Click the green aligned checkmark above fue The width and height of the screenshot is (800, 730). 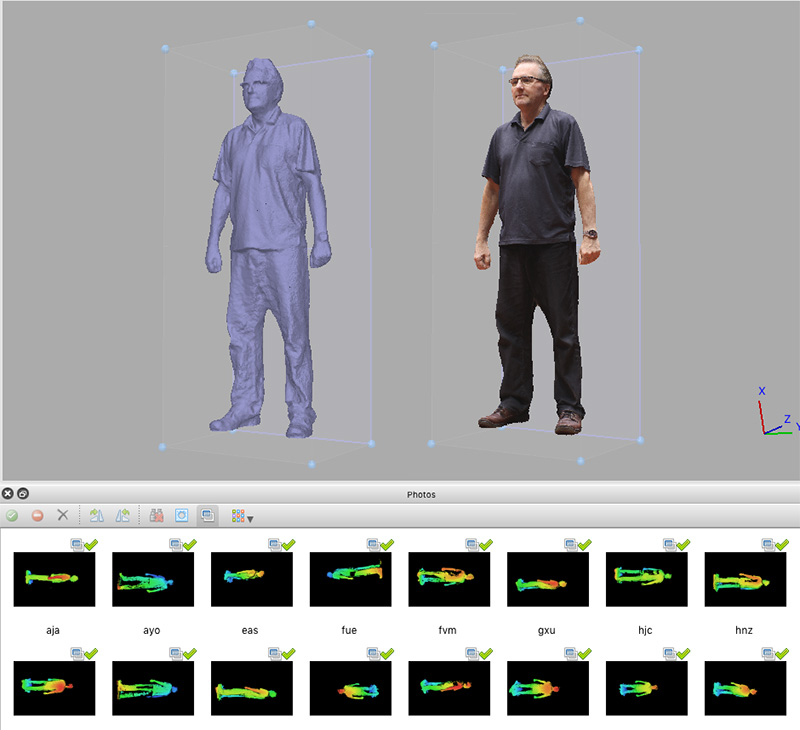387,545
